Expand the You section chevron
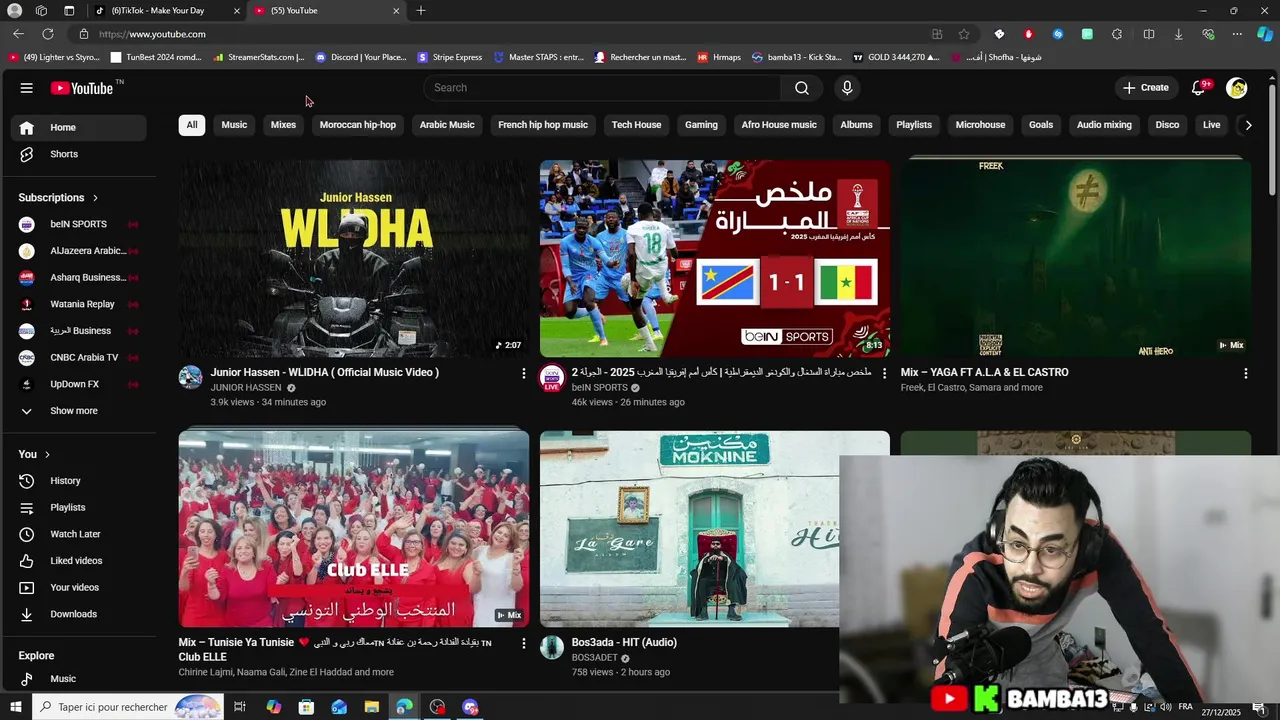1280x720 pixels. pyautogui.click(x=47, y=454)
